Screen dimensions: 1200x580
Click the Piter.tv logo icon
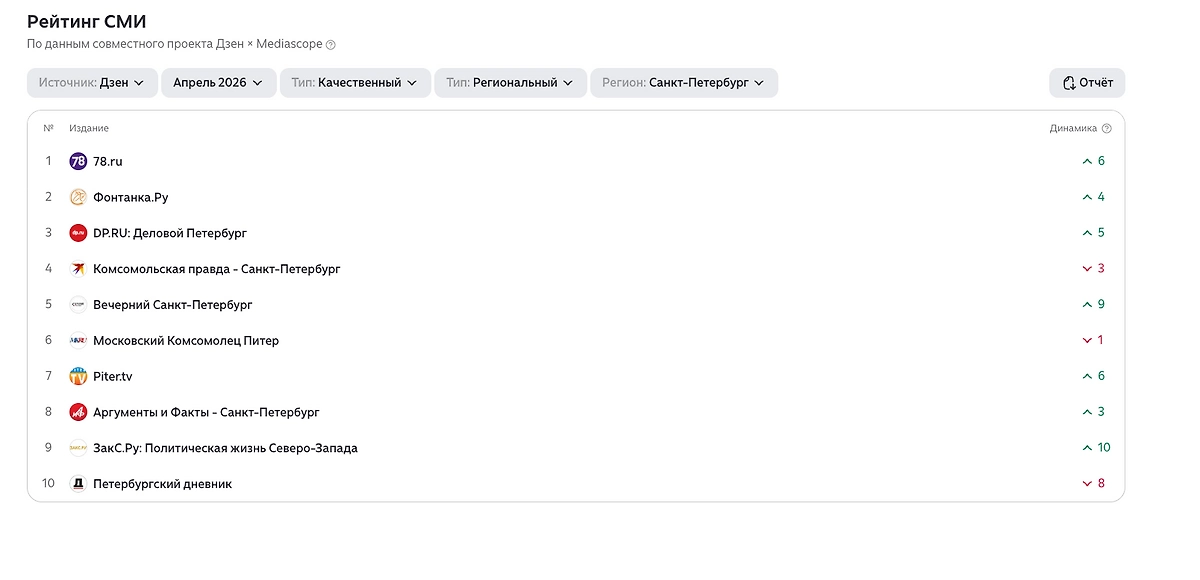point(78,377)
